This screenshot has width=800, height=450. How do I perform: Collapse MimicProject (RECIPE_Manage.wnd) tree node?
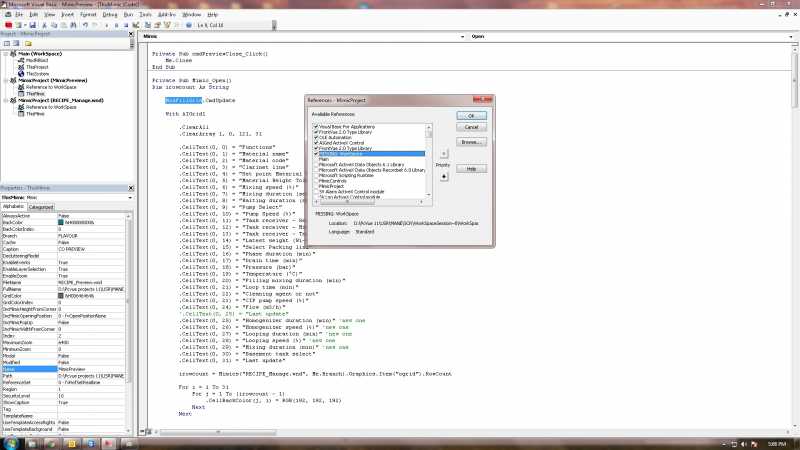point(6,101)
